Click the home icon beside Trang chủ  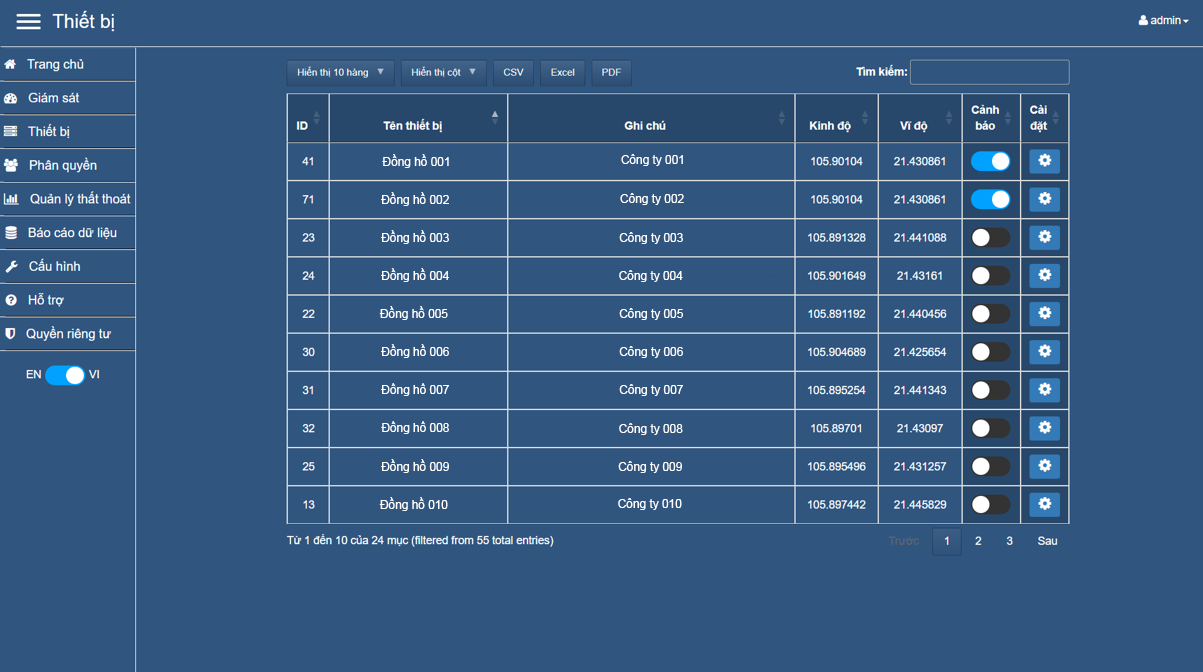[x=11, y=65]
